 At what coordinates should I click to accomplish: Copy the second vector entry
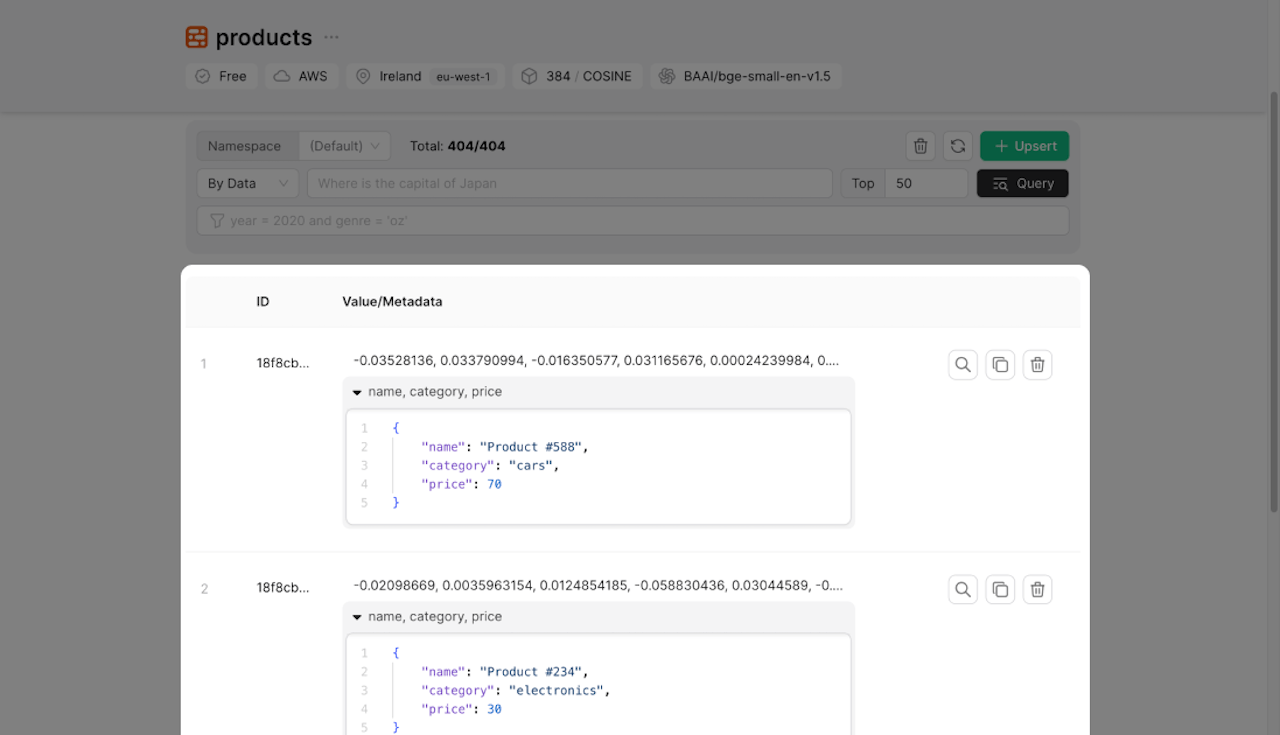pos(1000,590)
